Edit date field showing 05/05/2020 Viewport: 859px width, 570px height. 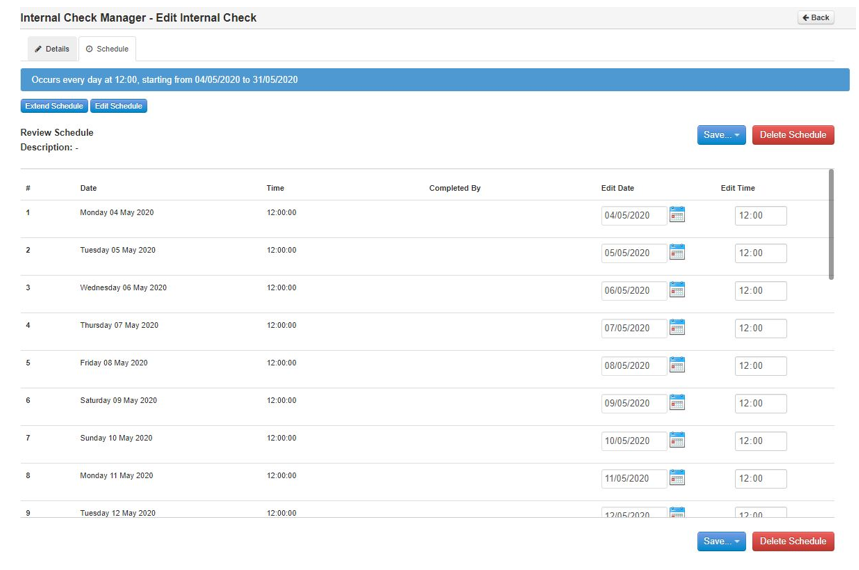[634, 253]
